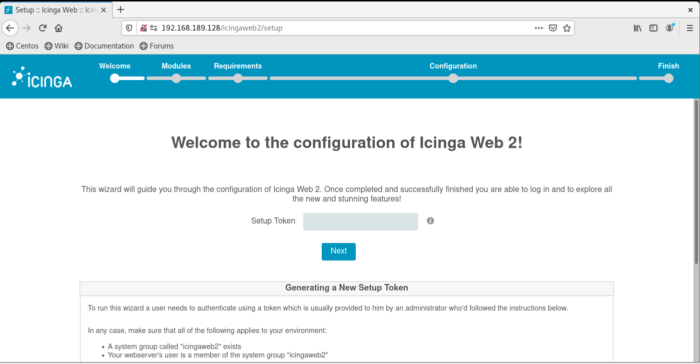Viewport: 700px width, 364px height.
Task: Click the Requirements step progress dot
Action: coord(238,79)
